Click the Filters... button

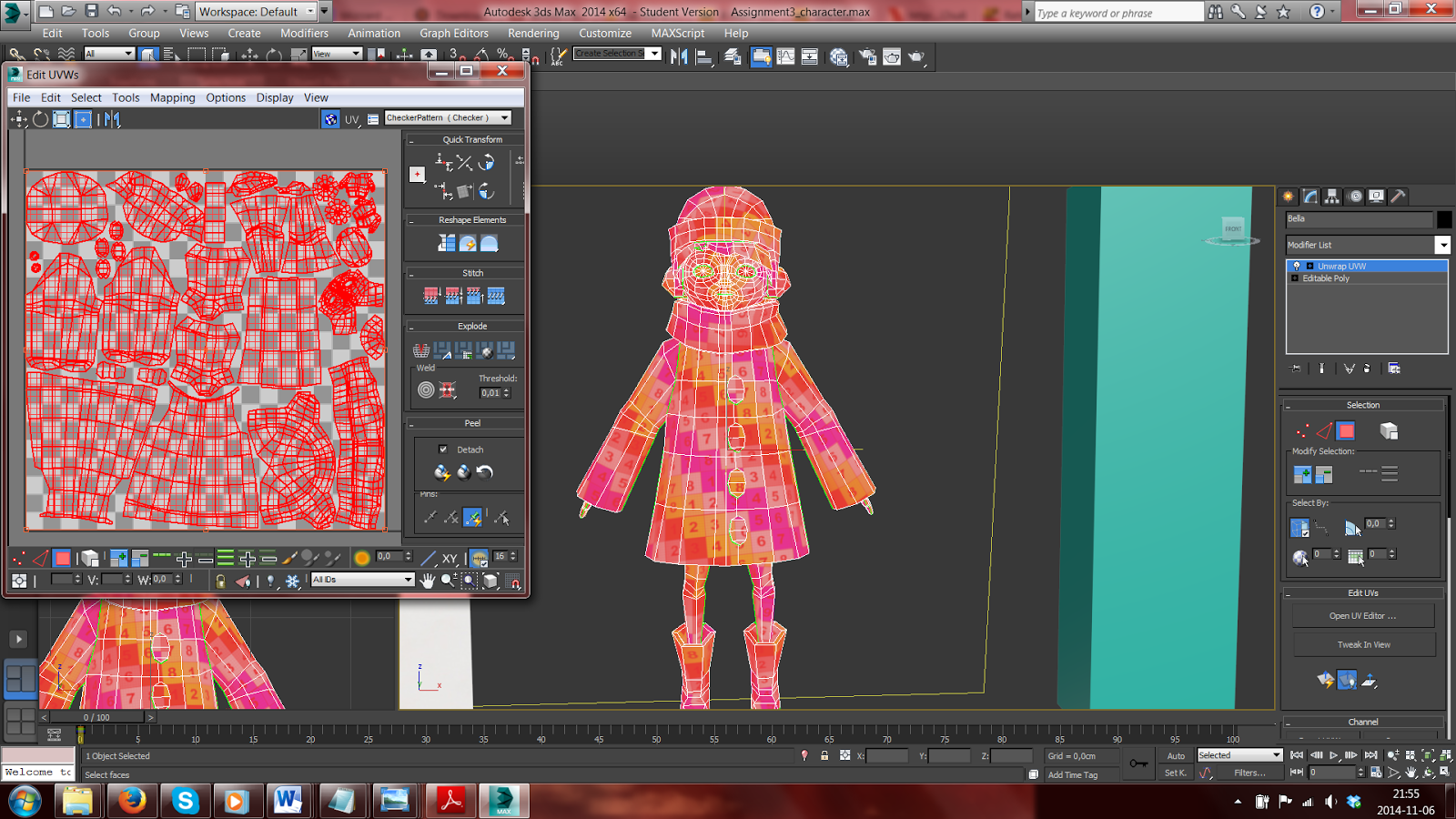(1249, 773)
